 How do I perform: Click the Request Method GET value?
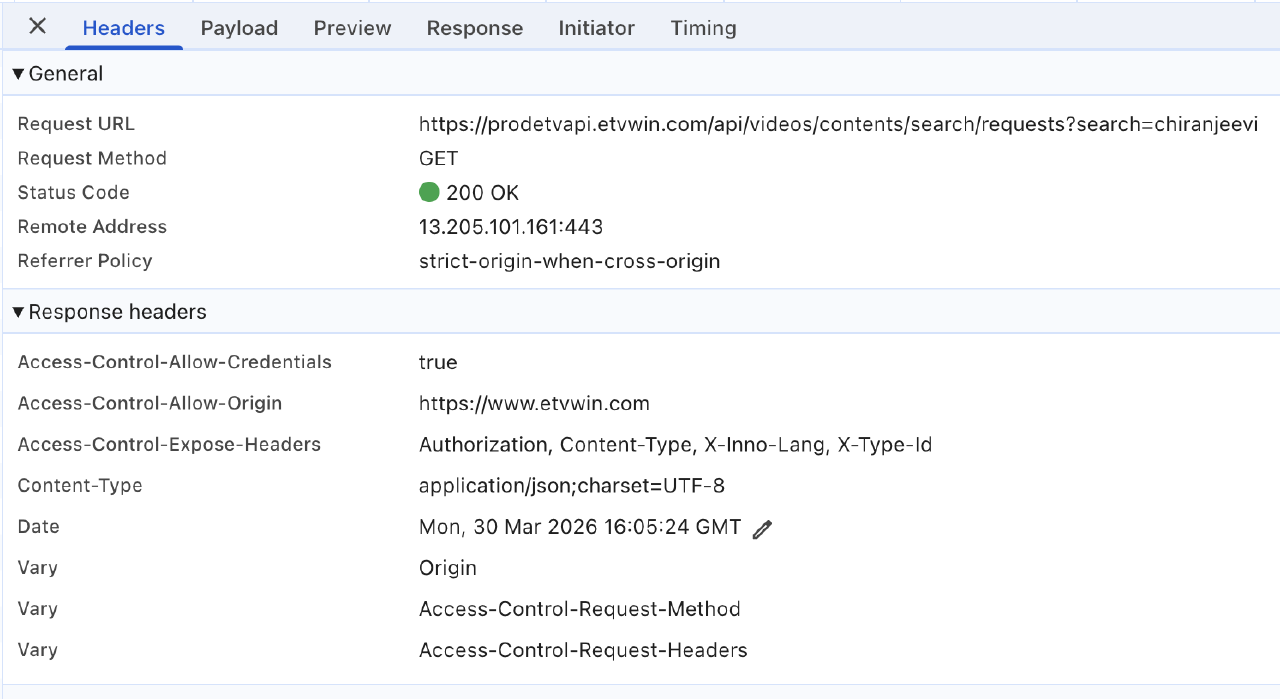pyautogui.click(x=438, y=158)
